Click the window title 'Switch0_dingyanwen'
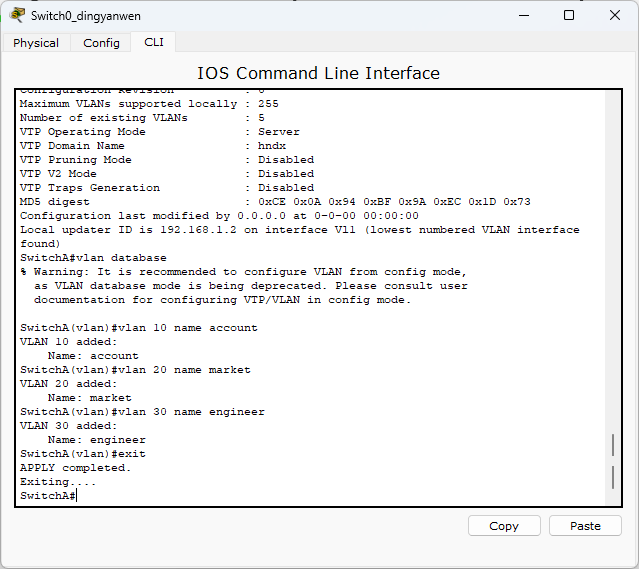639x569 pixels. click(86, 16)
